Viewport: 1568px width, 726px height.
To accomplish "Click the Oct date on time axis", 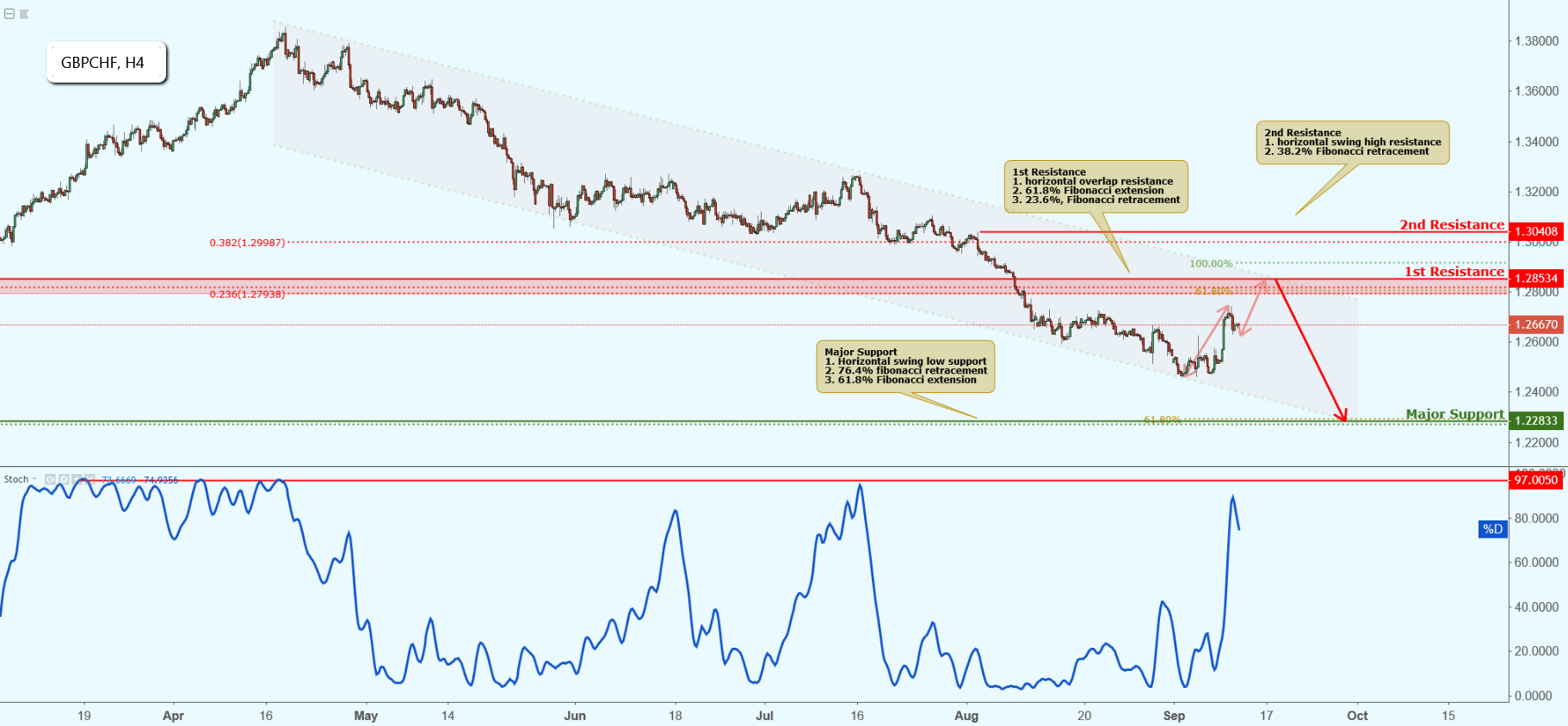I will click(1357, 716).
